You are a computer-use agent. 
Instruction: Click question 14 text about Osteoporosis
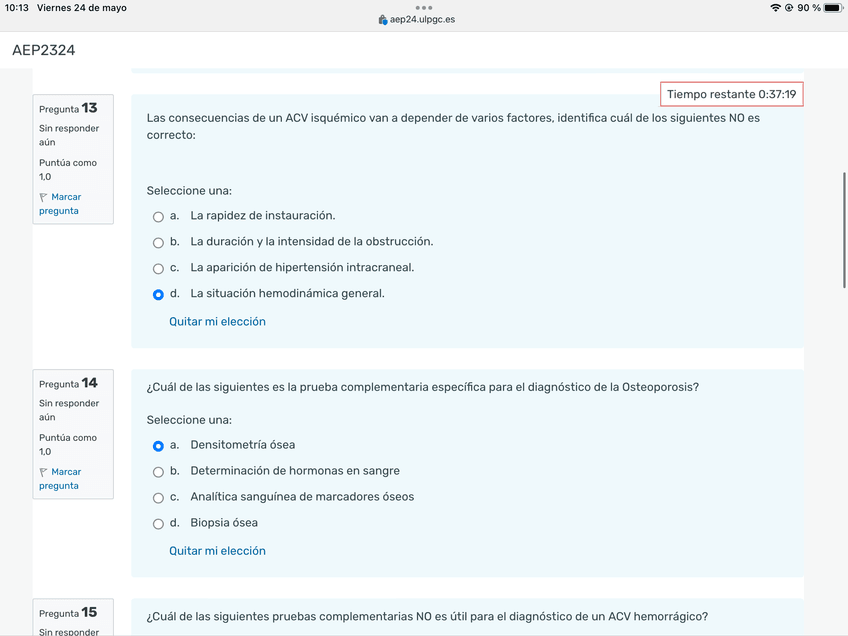pyautogui.click(x=423, y=387)
